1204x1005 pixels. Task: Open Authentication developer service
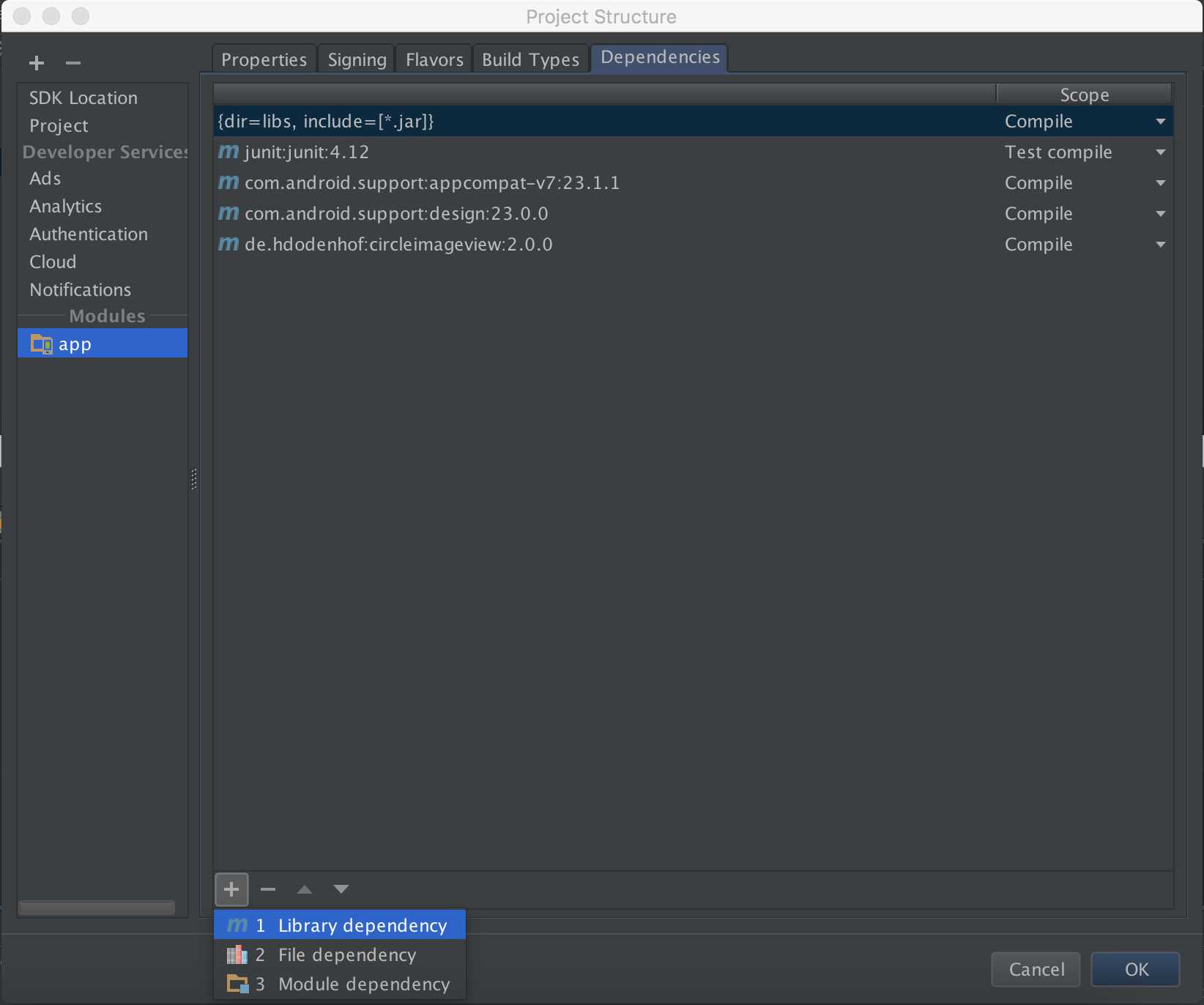[89, 234]
